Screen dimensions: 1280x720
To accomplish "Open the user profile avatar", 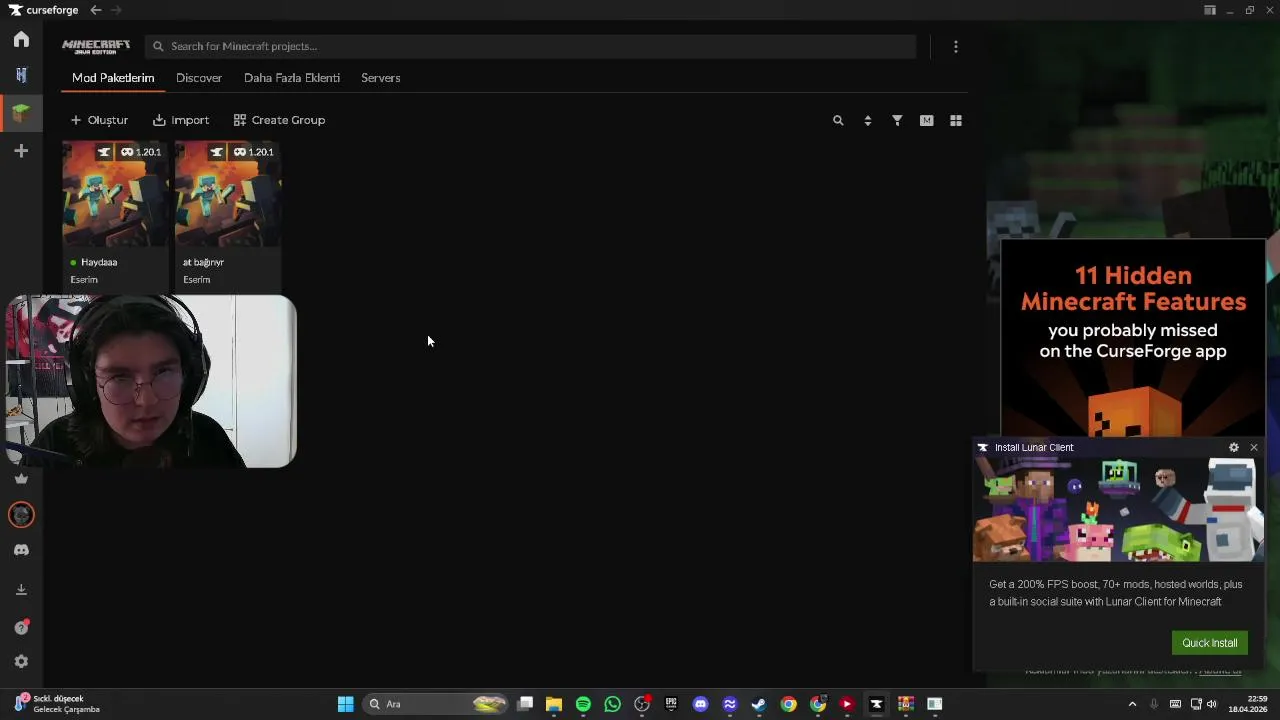I will [x=21, y=514].
